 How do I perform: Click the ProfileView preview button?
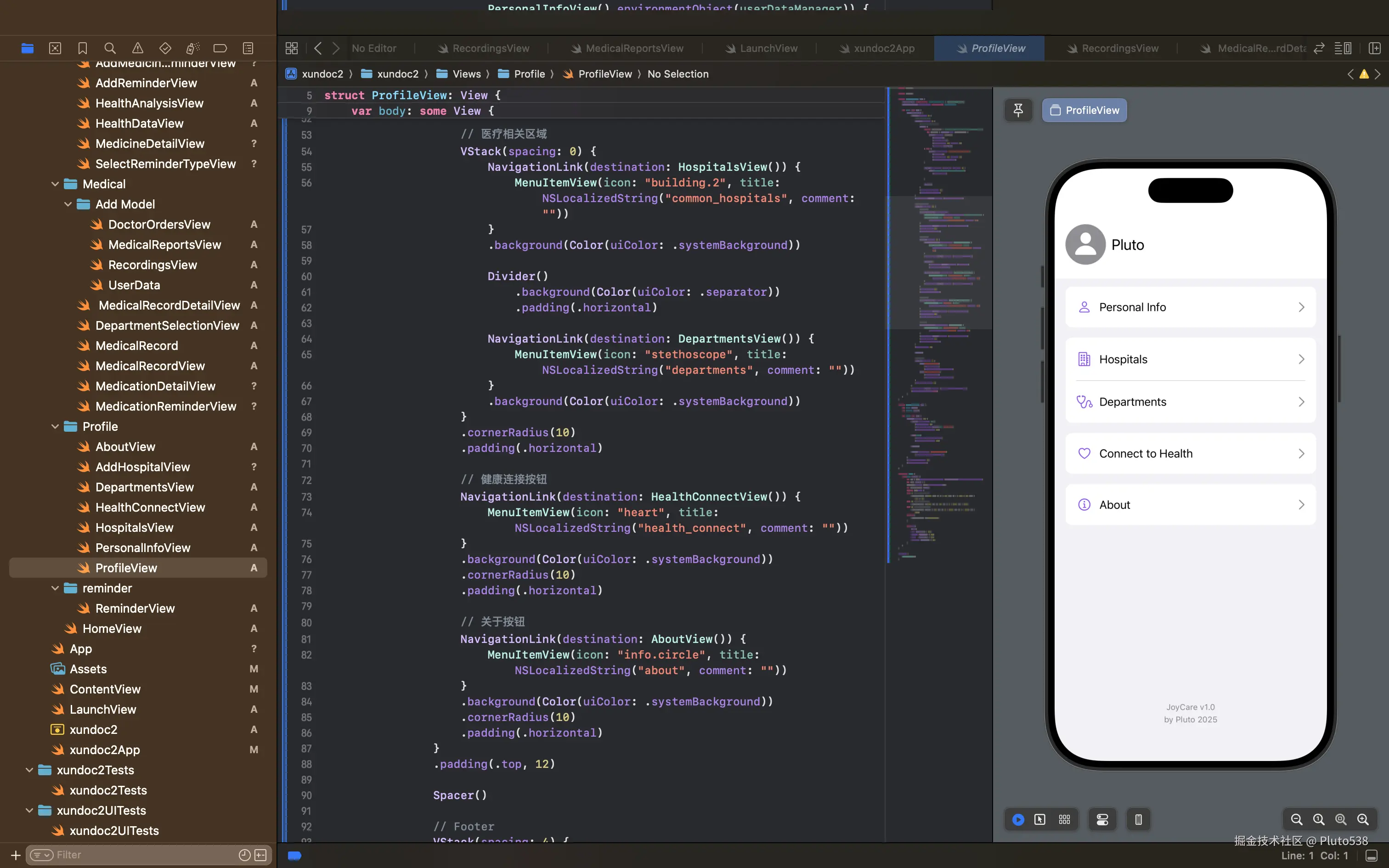[x=1084, y=110]
